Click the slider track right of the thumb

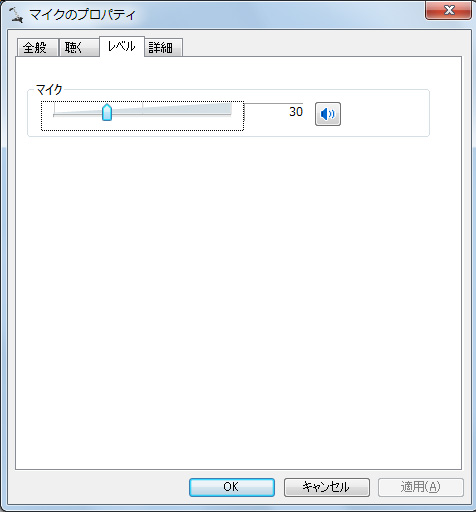pos(171,115)
